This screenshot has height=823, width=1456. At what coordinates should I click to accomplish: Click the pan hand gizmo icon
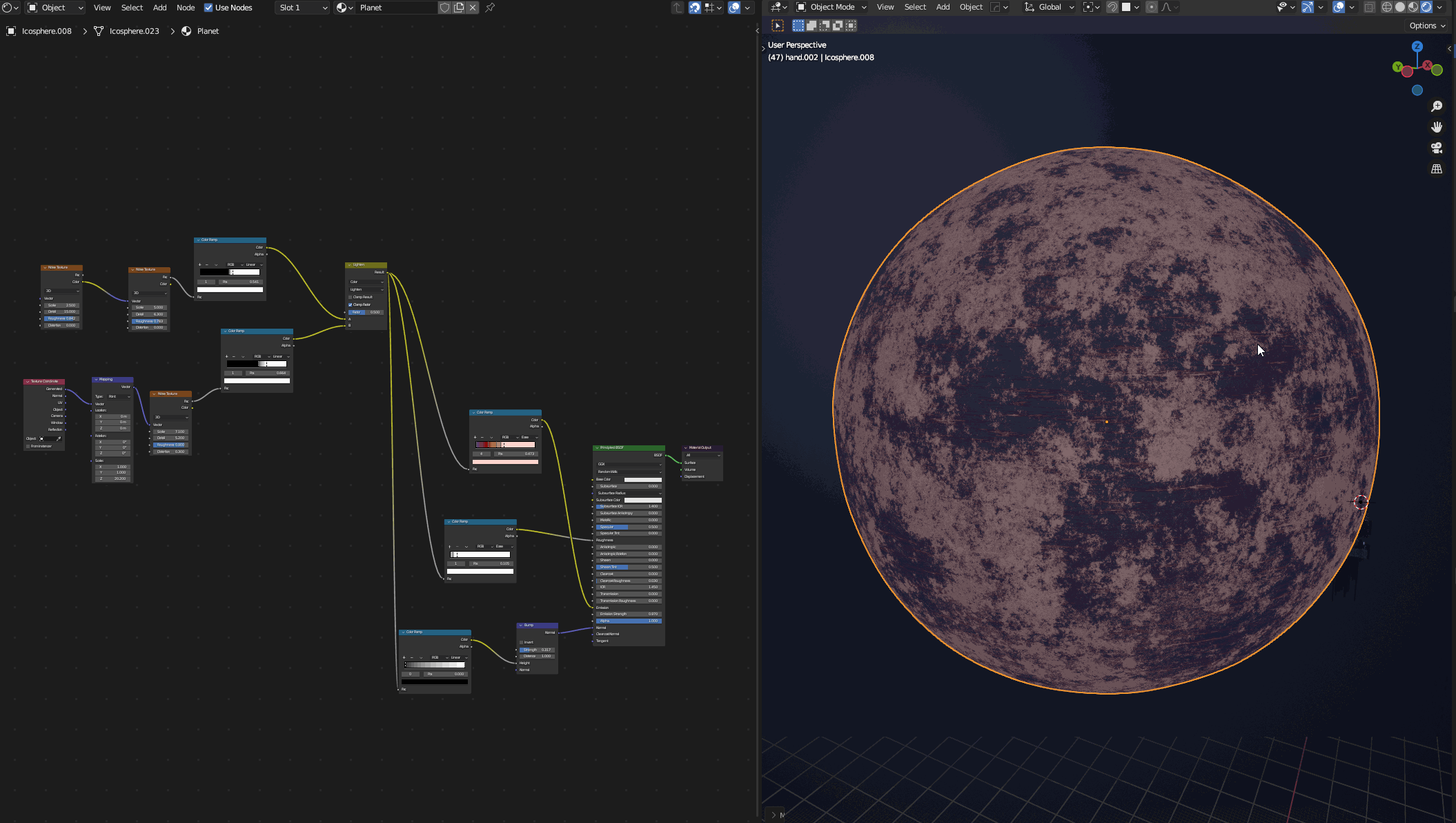click(x=1437, y=127)
